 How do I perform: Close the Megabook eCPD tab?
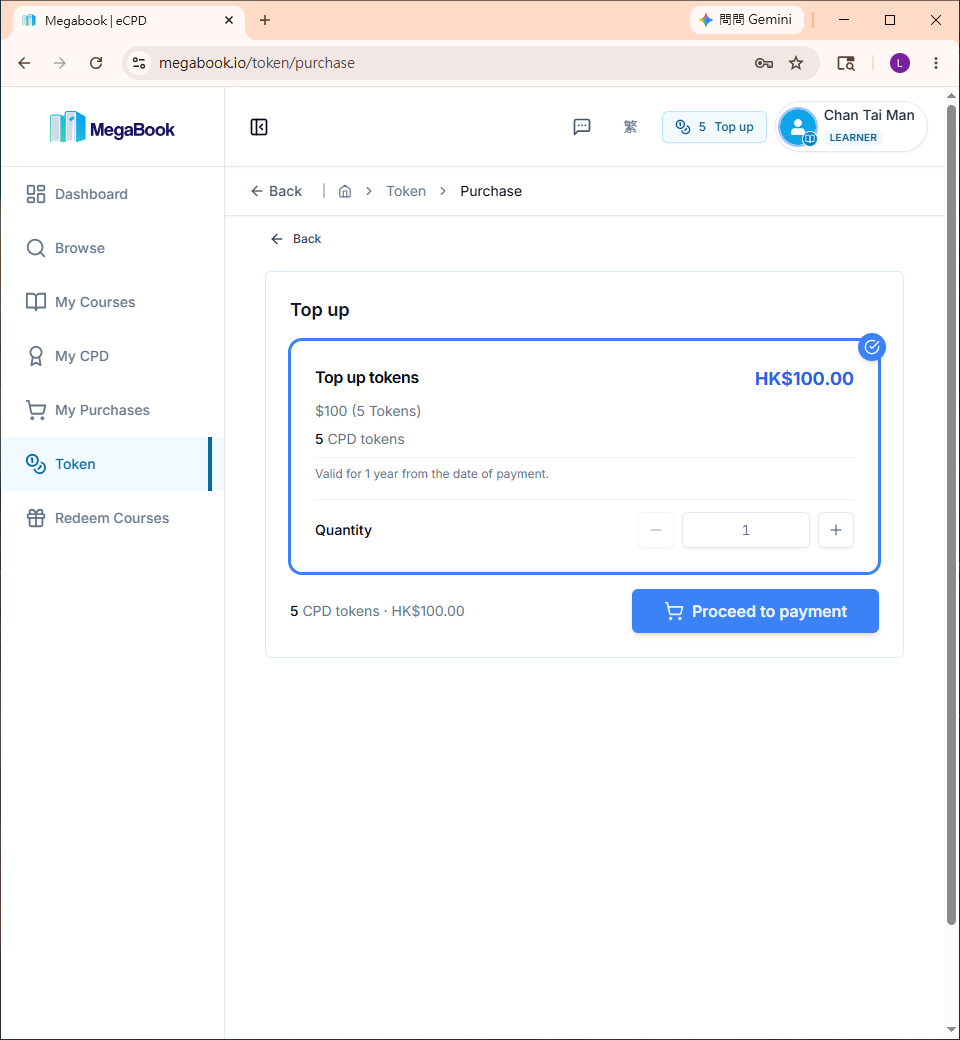pyautogui.click(x=229, y=20)
